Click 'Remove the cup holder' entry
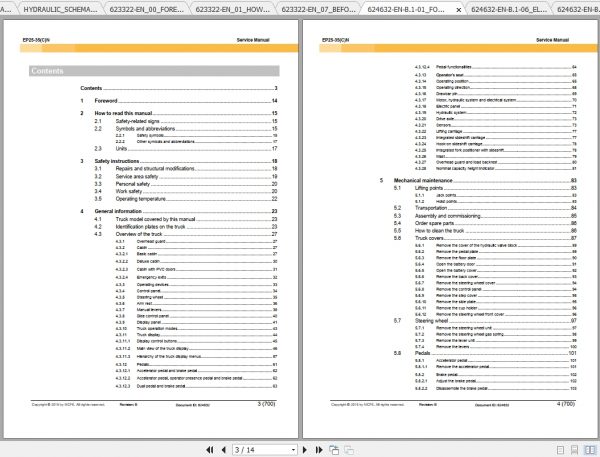 point(457,308)
